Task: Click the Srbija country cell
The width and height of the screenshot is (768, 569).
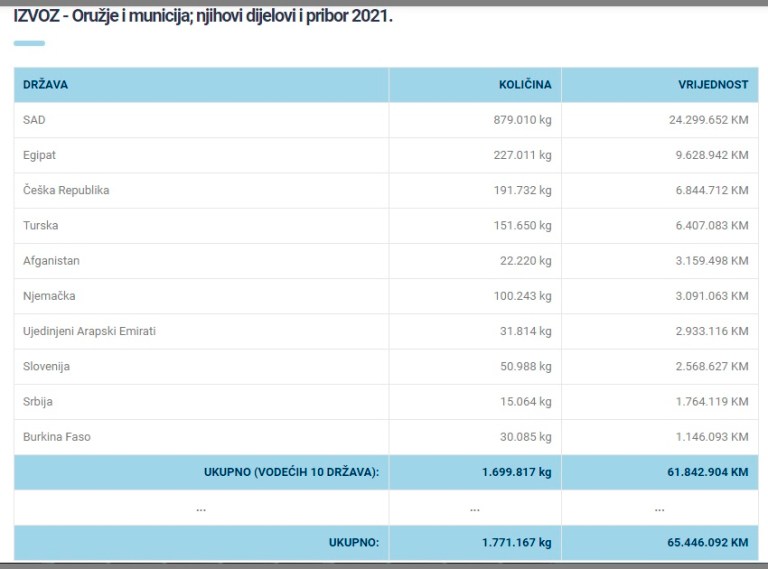Action: tap(38, 402)
